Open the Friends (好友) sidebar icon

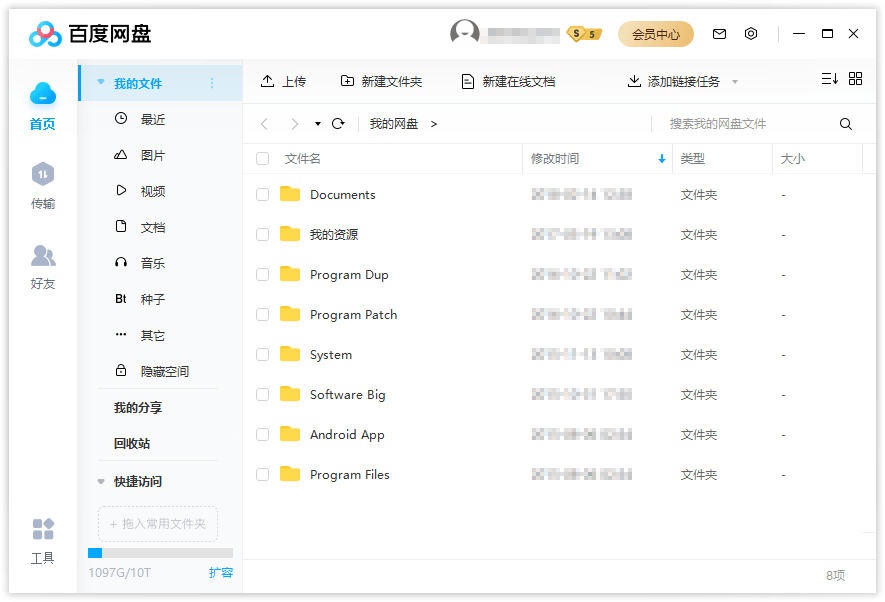click(42, 265)
